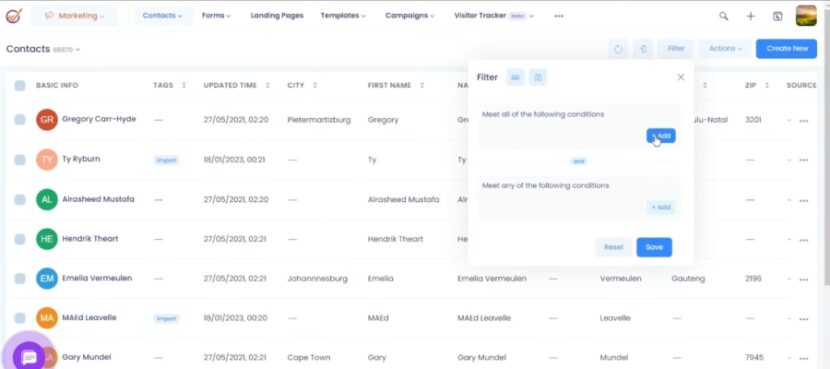The width and height of the screenshot is (830, 369).
Task: Open the top navigation more (…) menu
Action: tap(558, 16)
